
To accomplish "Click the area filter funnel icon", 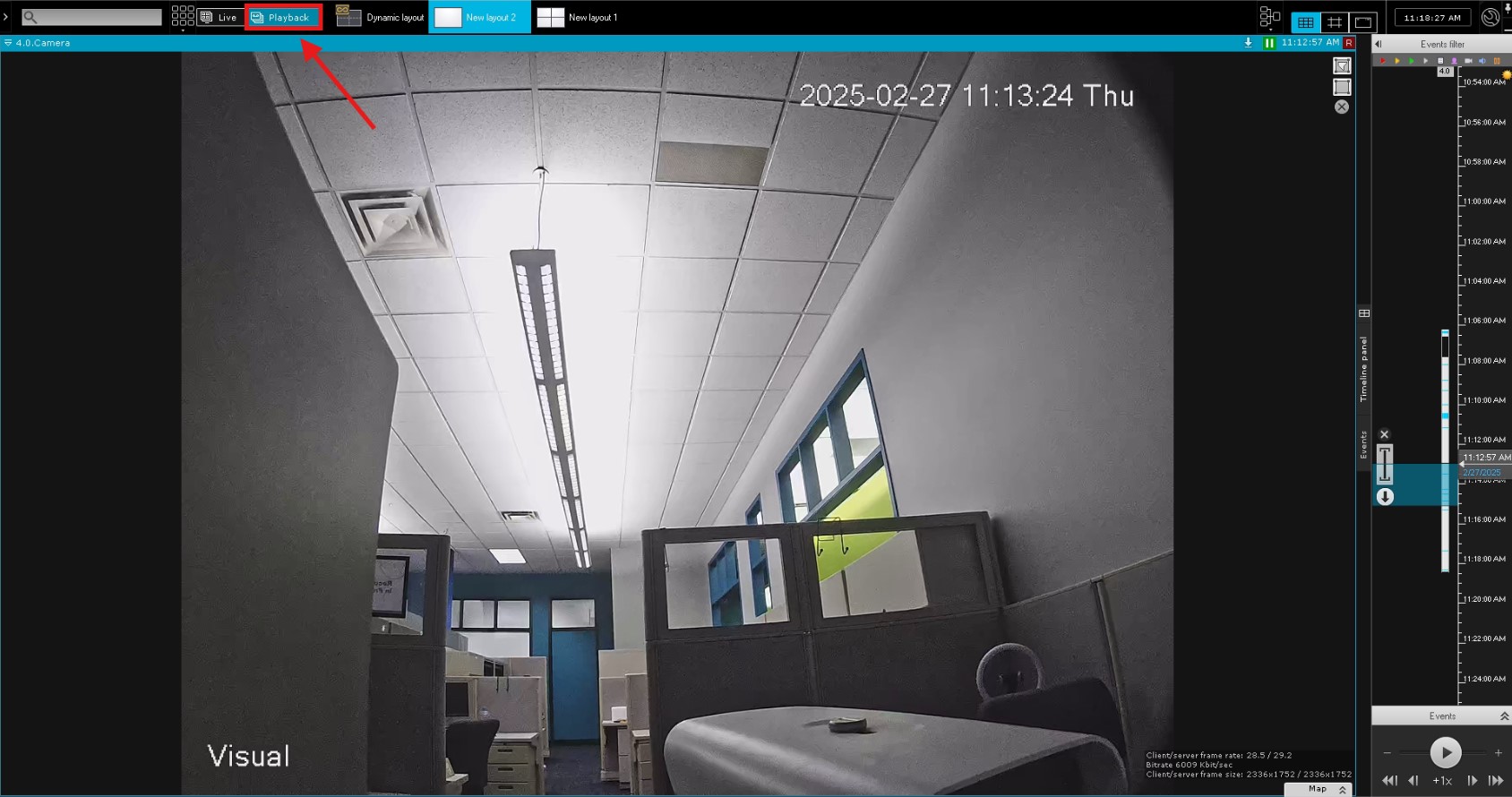I will click(1342, 66).
